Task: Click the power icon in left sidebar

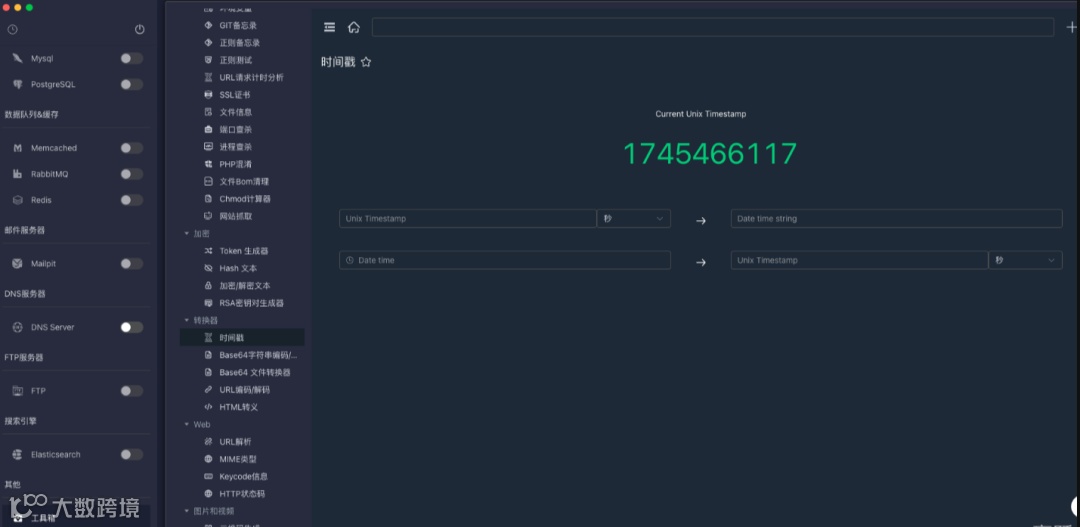Action: point(140,30)
